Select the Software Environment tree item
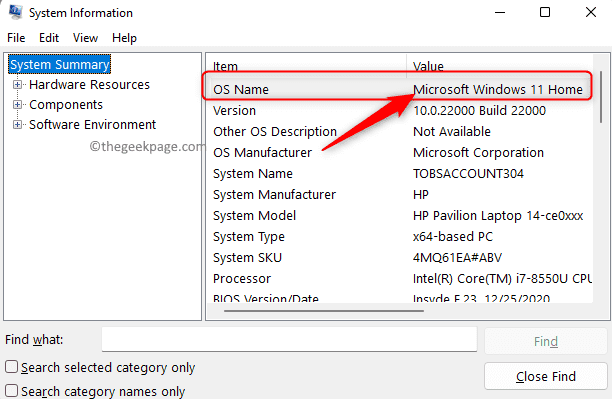This screenshot has width=612, height=399. (x=93, y=125)
